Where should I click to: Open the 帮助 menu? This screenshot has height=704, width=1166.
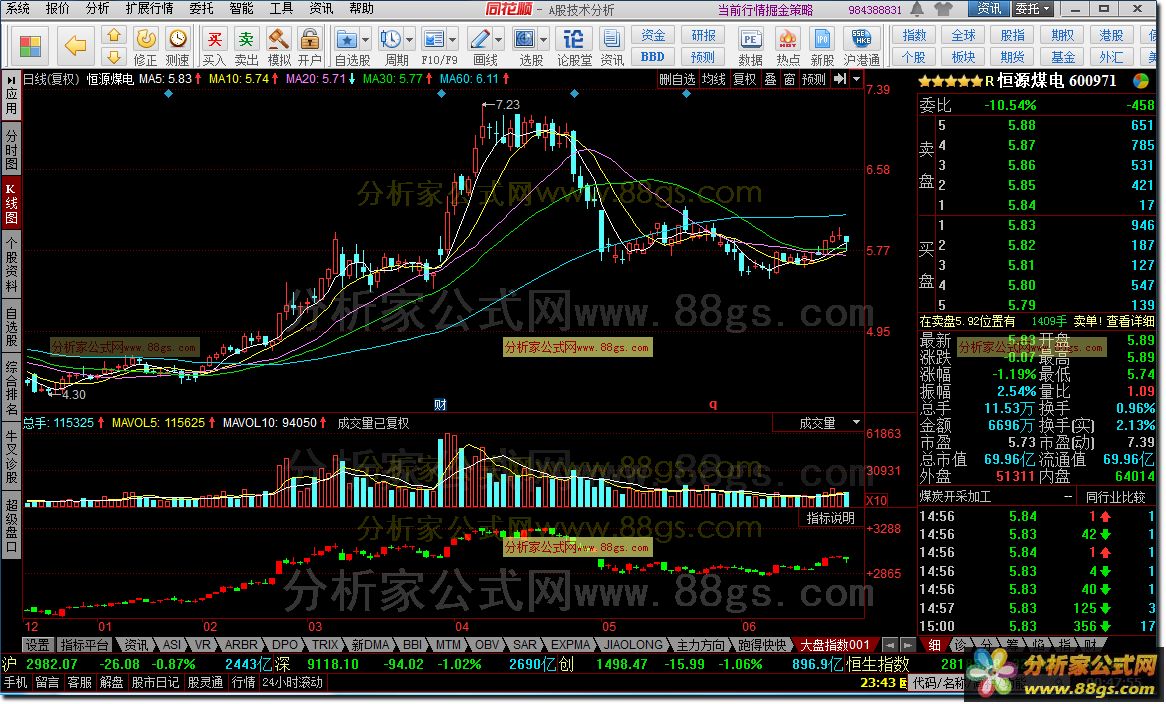[x=361, y=8]
